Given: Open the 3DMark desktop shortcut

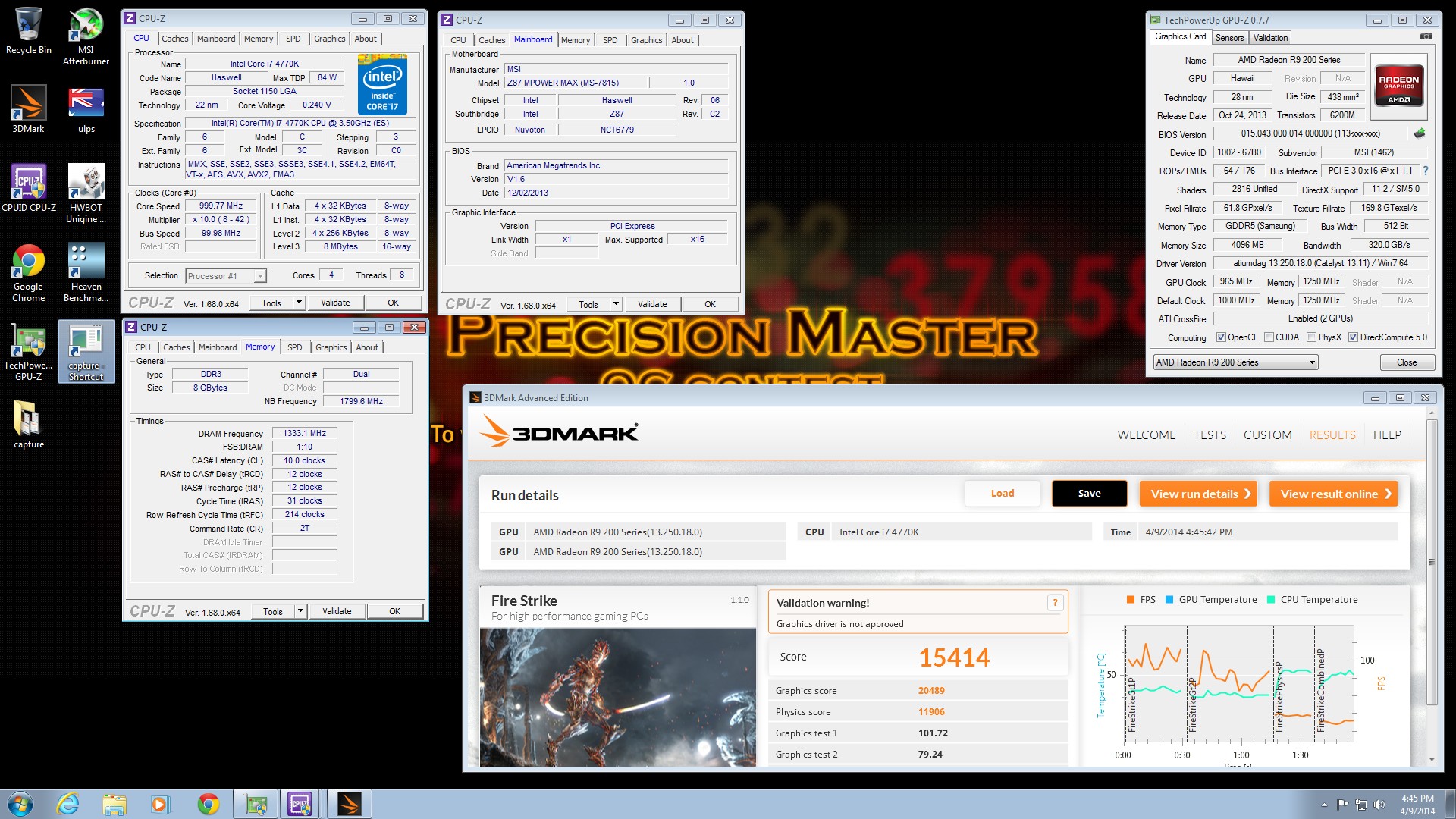Looking at the screenshot, I should [28, 110].
